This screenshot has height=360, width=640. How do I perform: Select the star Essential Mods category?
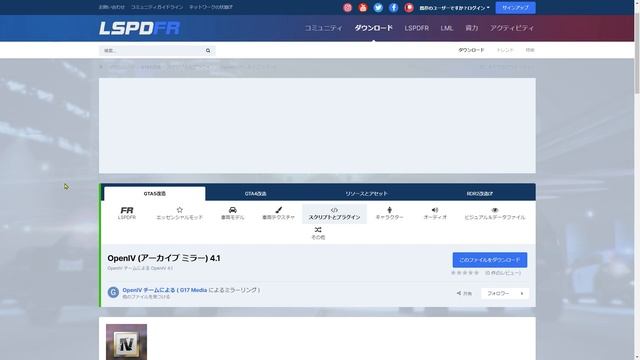pyautogui.click(x=180, y=213)
